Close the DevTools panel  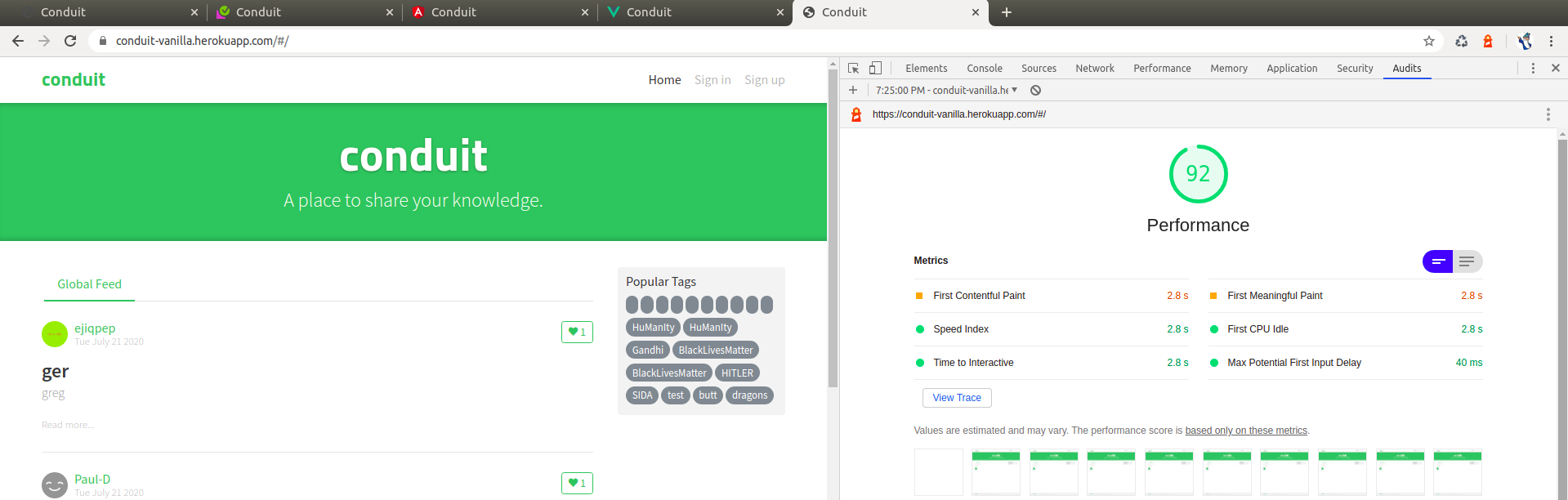click(x=1556, y=69)
